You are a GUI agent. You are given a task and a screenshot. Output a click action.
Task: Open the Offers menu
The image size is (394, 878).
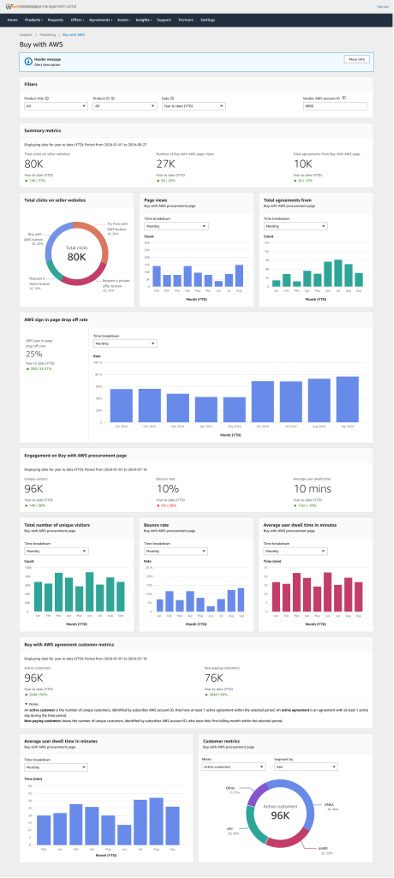click(x=78, y=20)
